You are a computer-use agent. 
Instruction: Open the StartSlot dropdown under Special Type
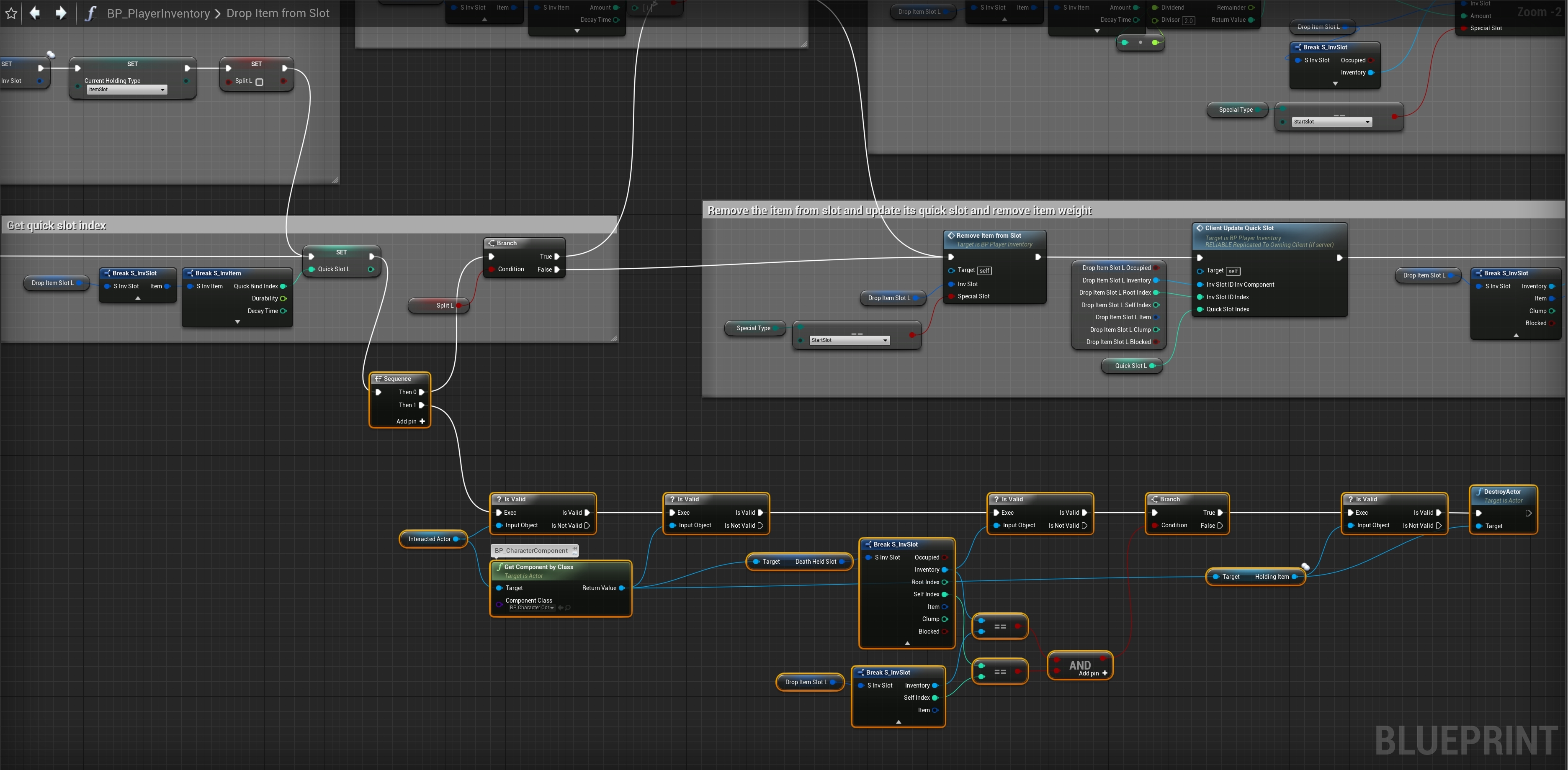pos(849,340)
